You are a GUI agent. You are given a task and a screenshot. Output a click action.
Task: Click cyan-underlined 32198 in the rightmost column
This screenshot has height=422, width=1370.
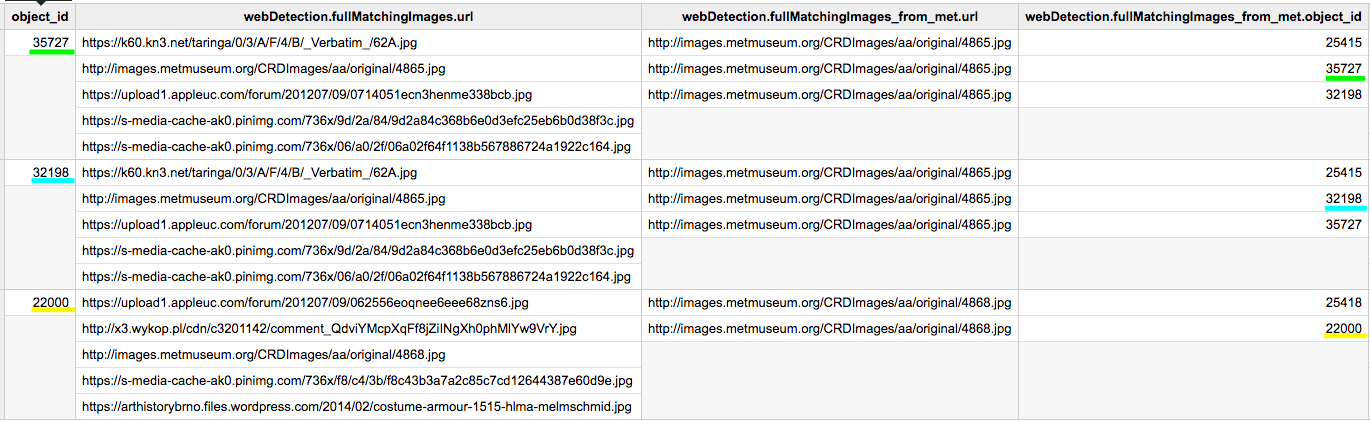pos(1343,199)
